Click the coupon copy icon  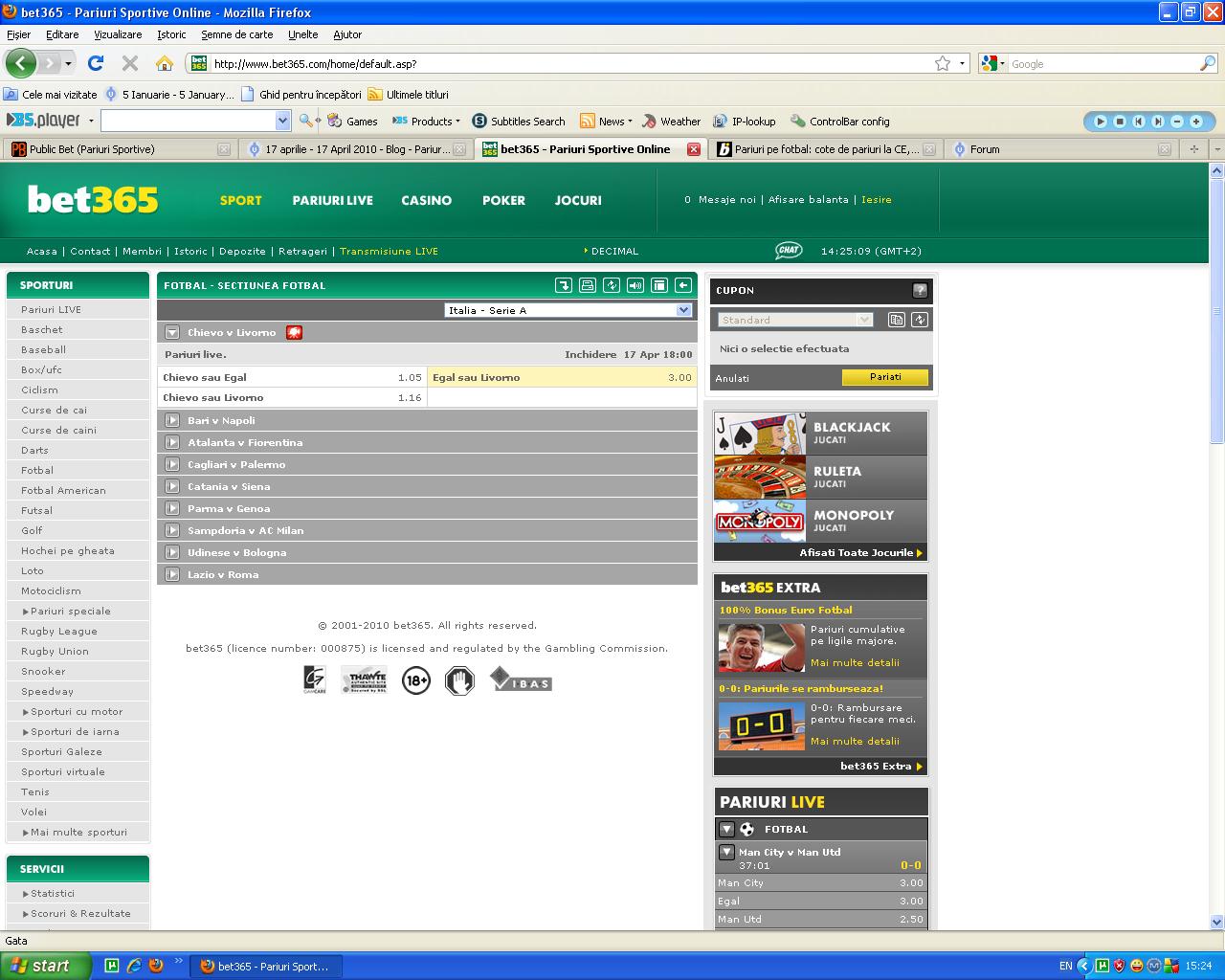point(897,320)
